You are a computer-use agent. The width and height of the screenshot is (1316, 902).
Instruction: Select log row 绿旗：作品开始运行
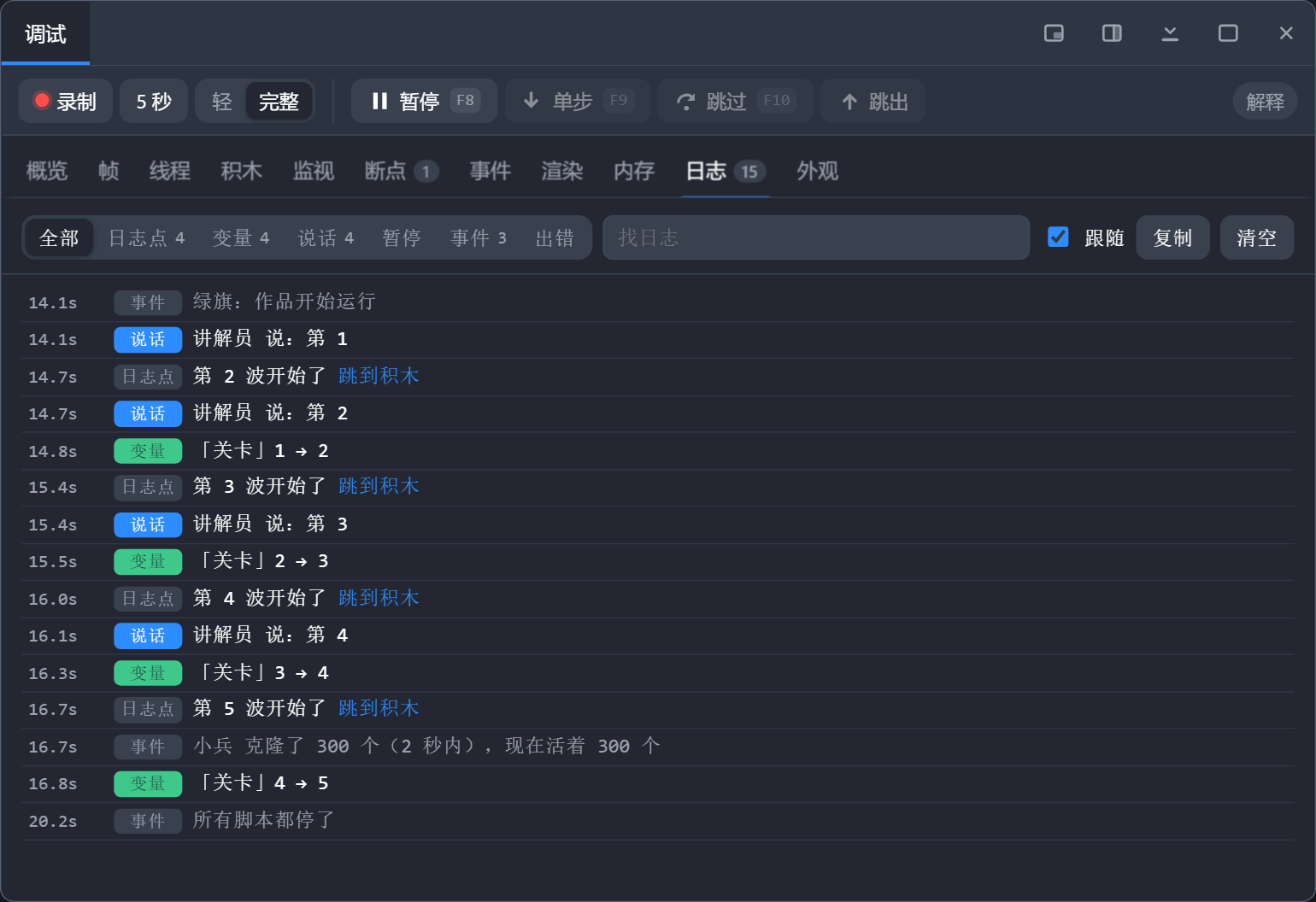(x=658, y=302)
